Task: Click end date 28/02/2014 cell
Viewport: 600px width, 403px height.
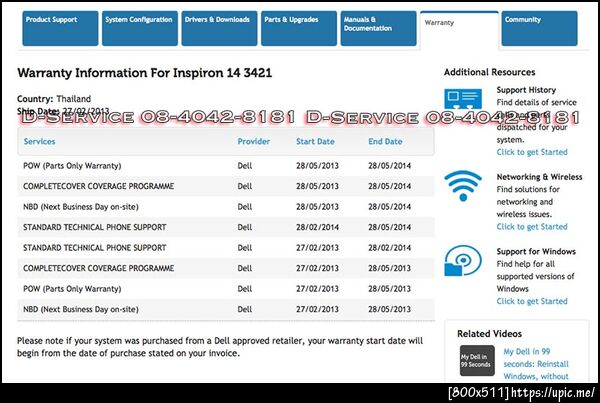Action: (x=390, y=248)
